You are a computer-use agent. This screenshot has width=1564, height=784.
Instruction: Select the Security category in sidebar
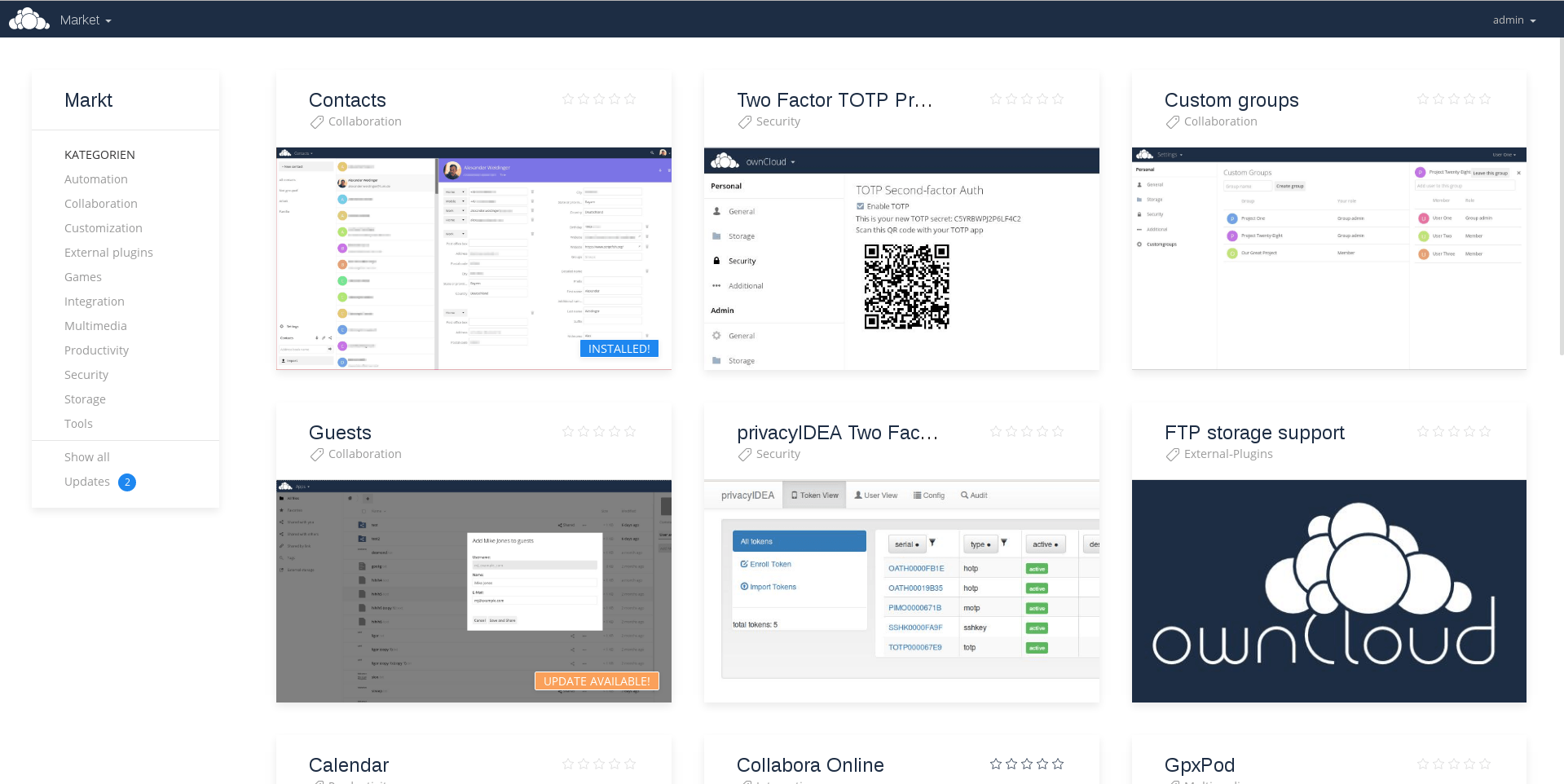click(x=86, y=375)
